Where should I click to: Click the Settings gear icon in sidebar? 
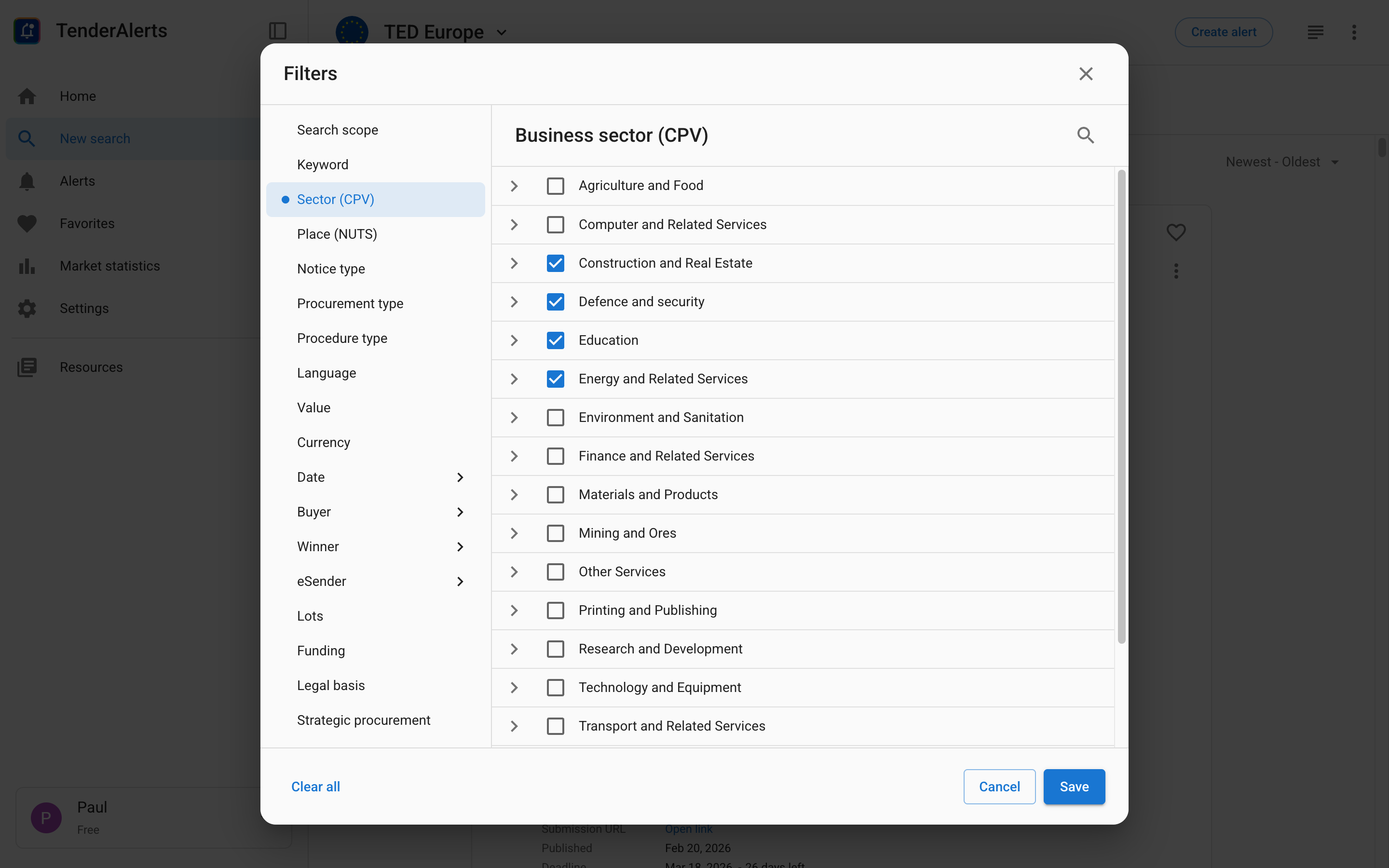click(27, 308)
